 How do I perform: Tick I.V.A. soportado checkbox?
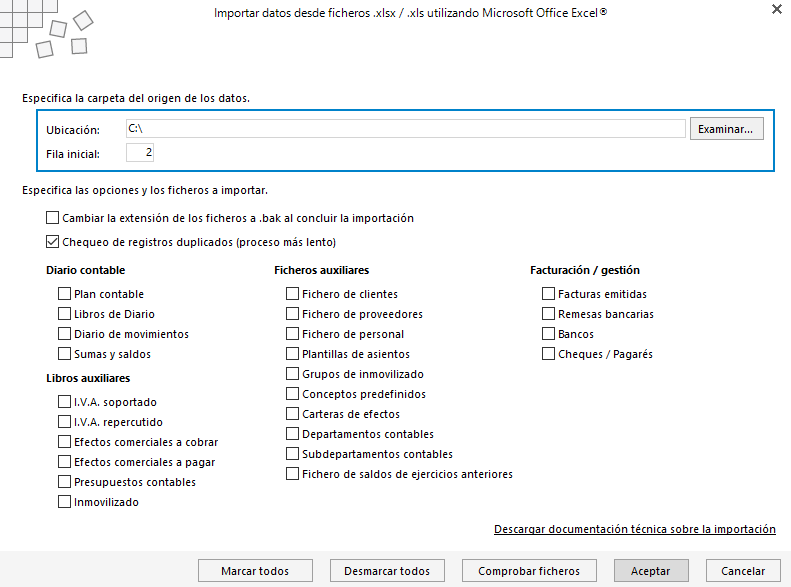64,401
